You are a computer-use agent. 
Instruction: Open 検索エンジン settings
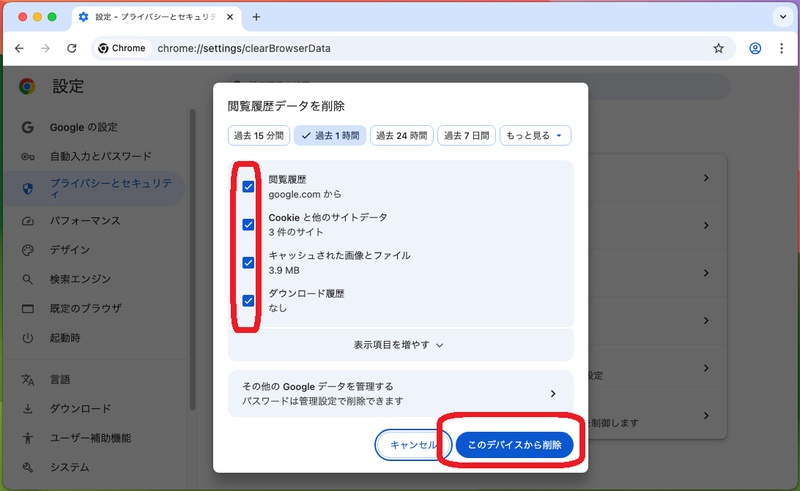point(80,279)
